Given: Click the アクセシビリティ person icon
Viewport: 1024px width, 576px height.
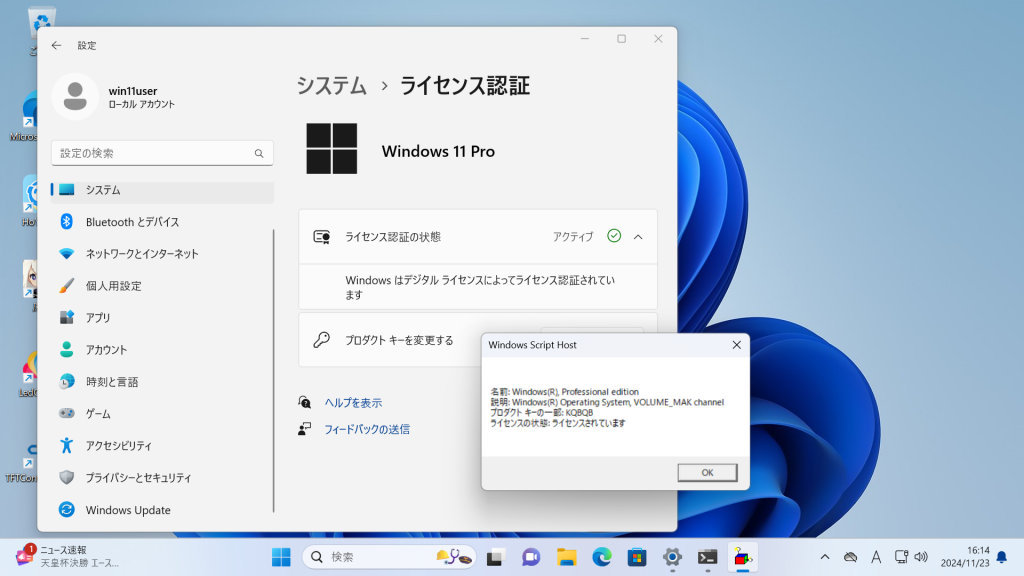Looking at the screenshot, I should pos(67,445).
